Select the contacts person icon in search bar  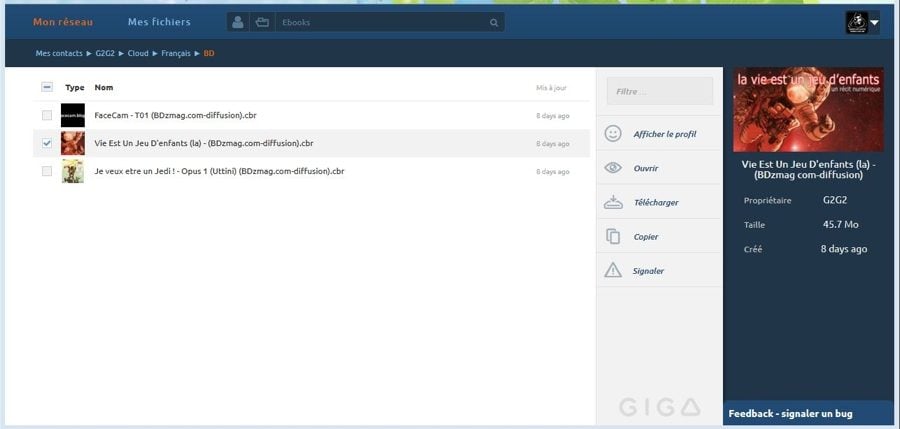(238, 22)
